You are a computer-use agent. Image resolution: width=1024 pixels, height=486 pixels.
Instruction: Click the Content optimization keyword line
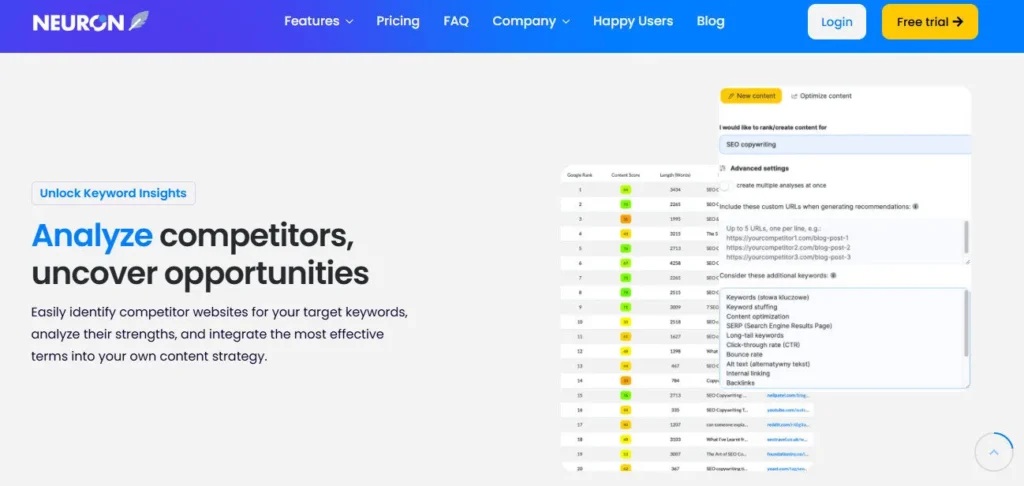point(758,316)
